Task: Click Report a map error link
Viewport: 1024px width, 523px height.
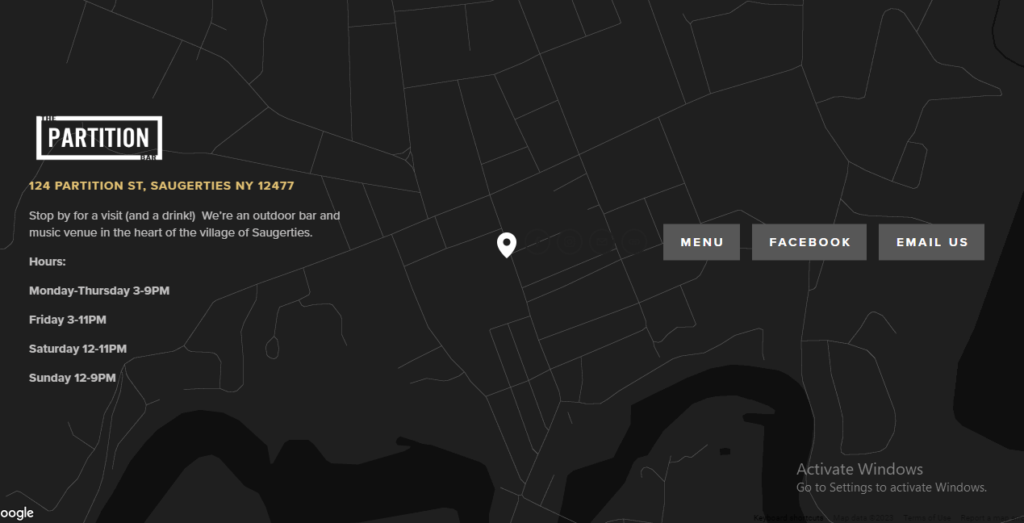Action: pos(991,518)
